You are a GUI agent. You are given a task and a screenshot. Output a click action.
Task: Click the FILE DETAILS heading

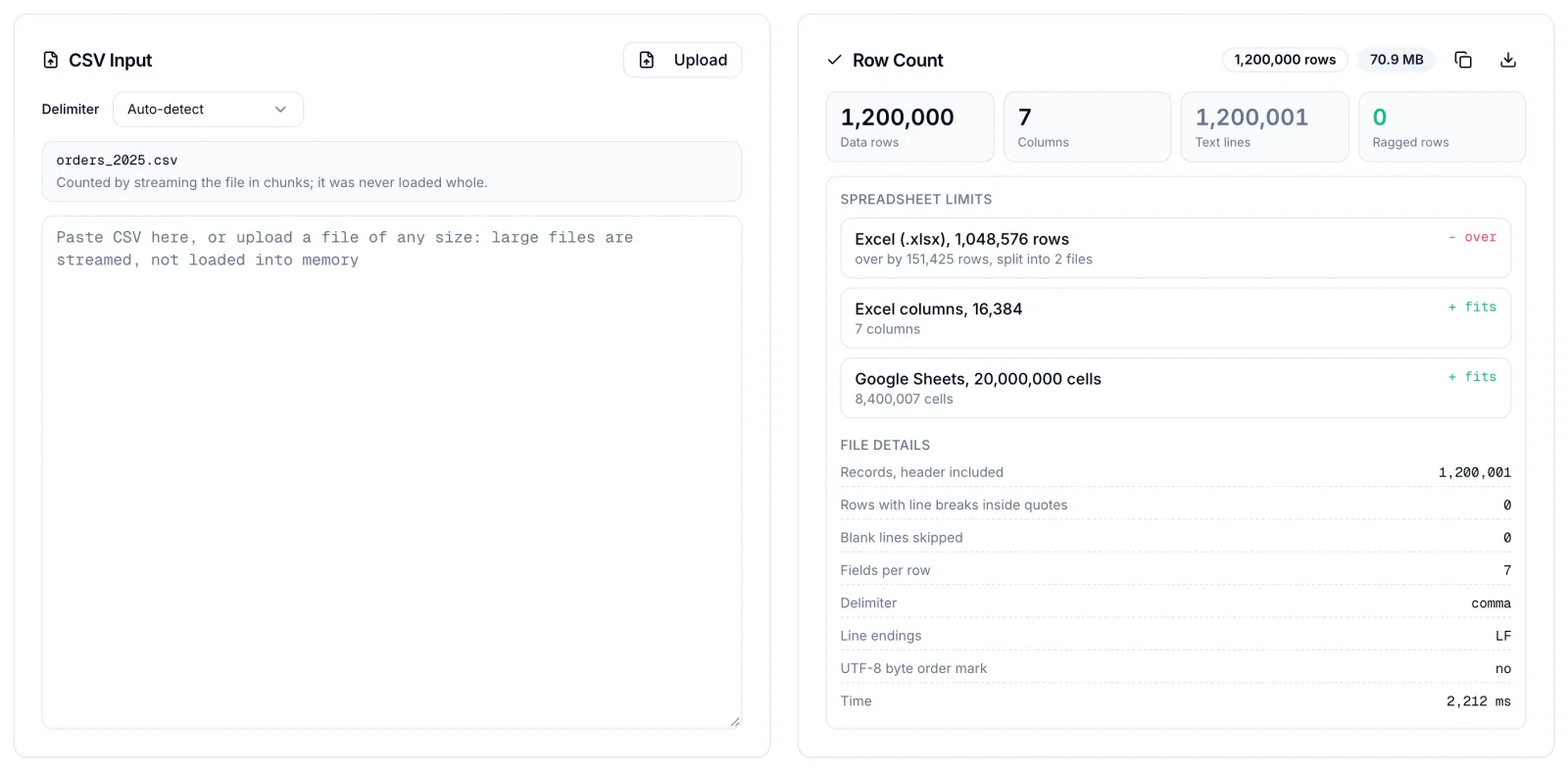pyautogui.click(x=885, y=445)
